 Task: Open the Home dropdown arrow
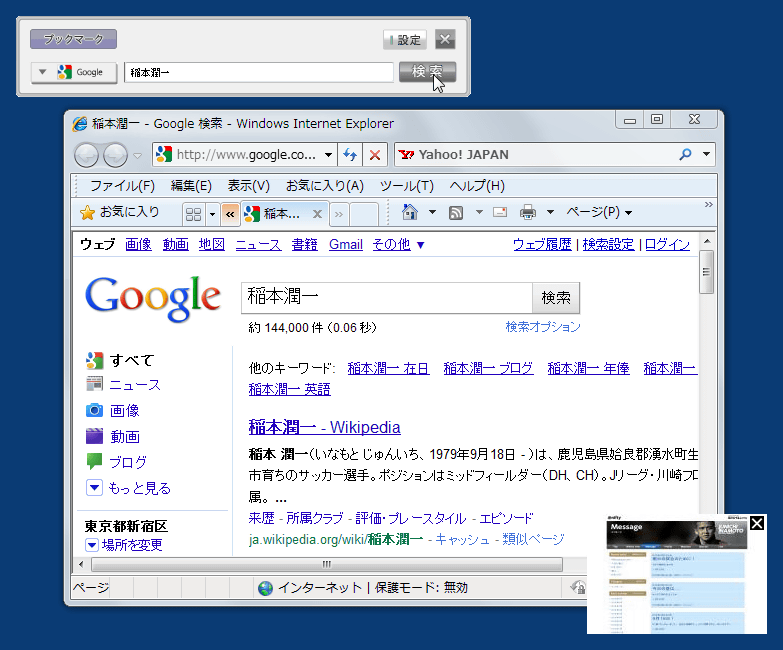[432, 212]
